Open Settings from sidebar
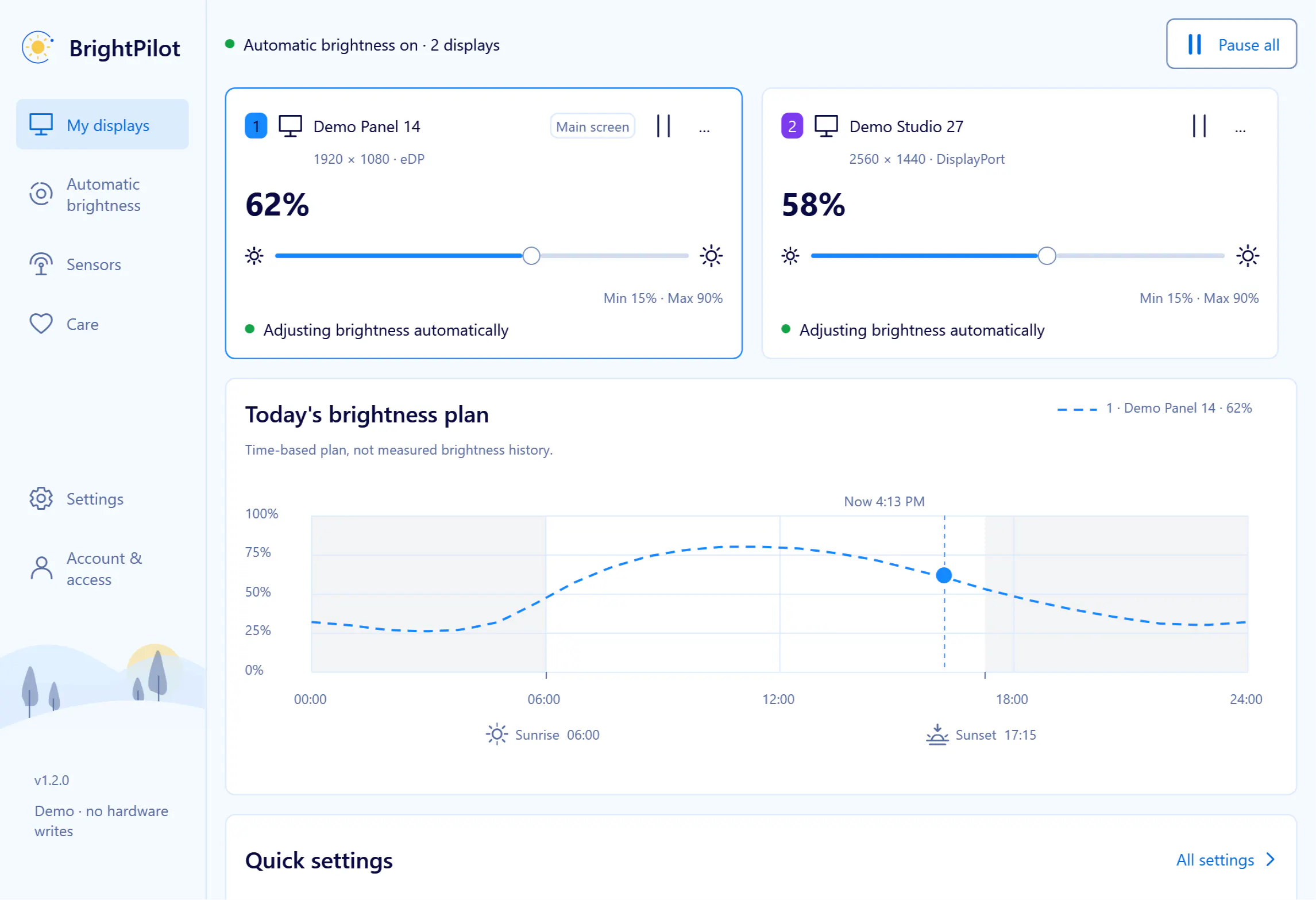This screenshot has height=900, width=1316. tap(102, 499)
